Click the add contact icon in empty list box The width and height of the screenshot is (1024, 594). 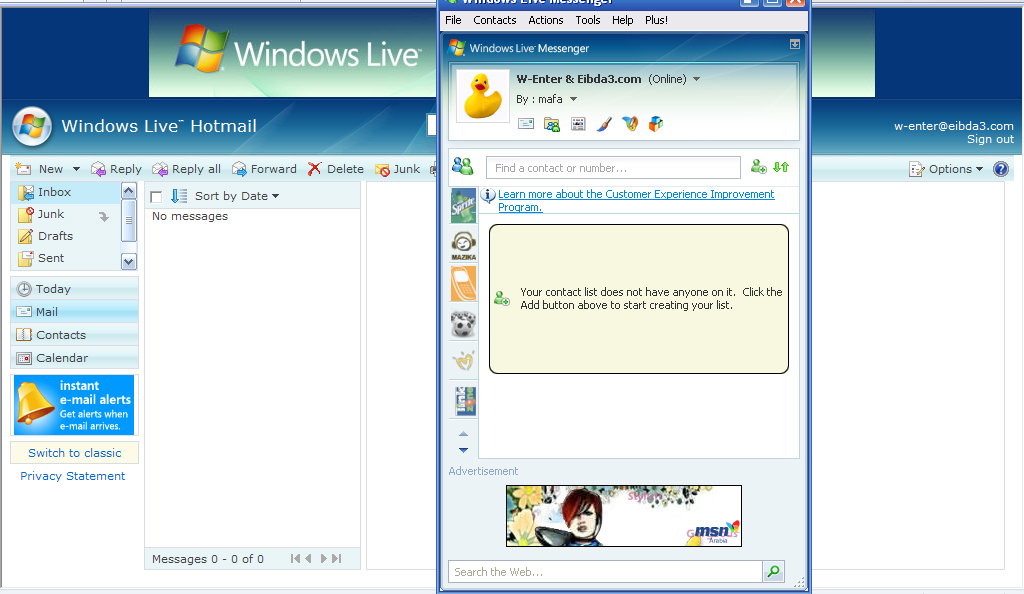[502, 298]
